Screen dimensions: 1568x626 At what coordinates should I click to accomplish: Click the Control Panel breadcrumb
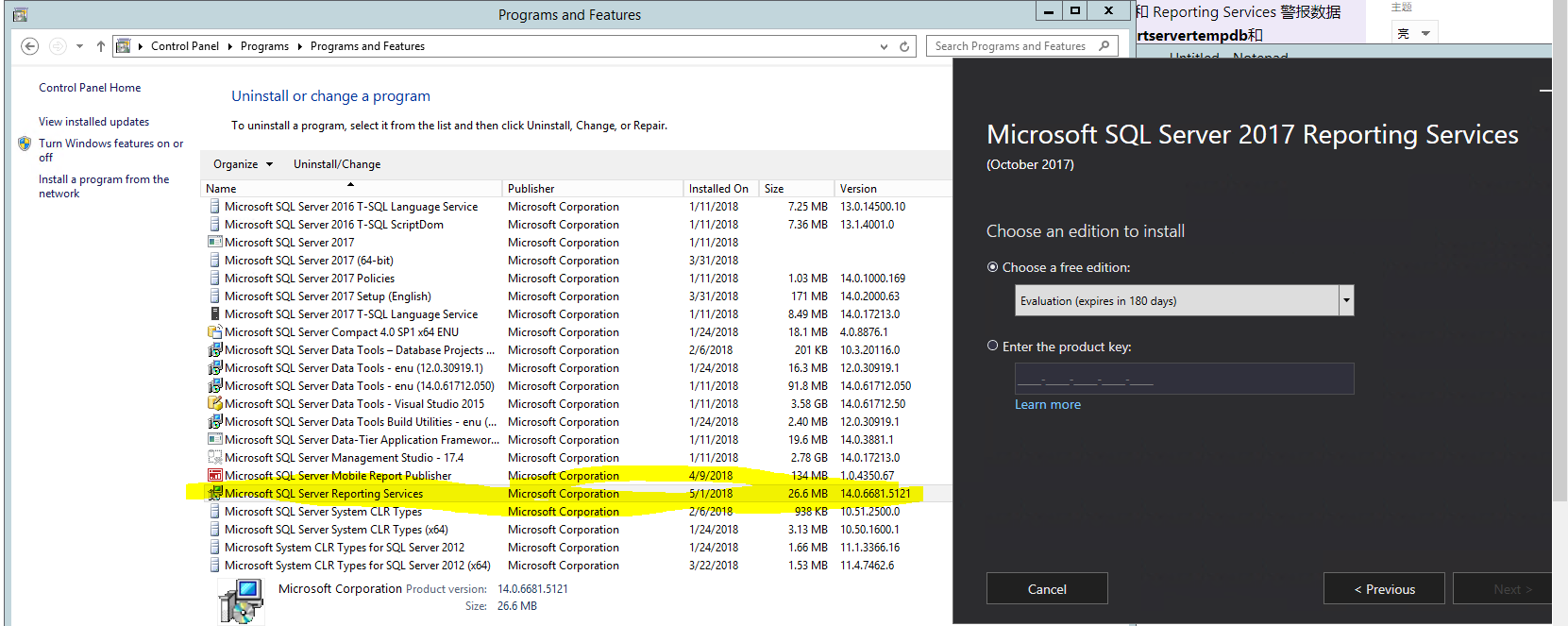185,46
